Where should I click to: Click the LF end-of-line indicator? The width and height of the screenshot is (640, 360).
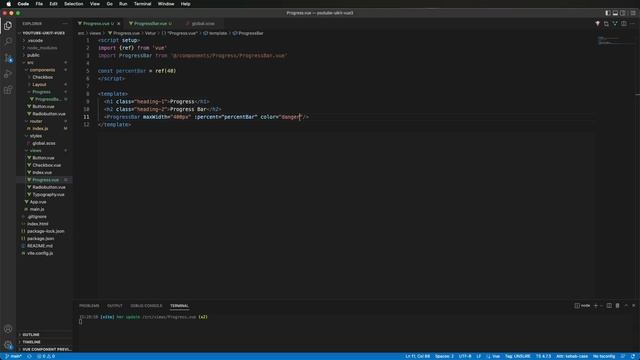(479, 356)
